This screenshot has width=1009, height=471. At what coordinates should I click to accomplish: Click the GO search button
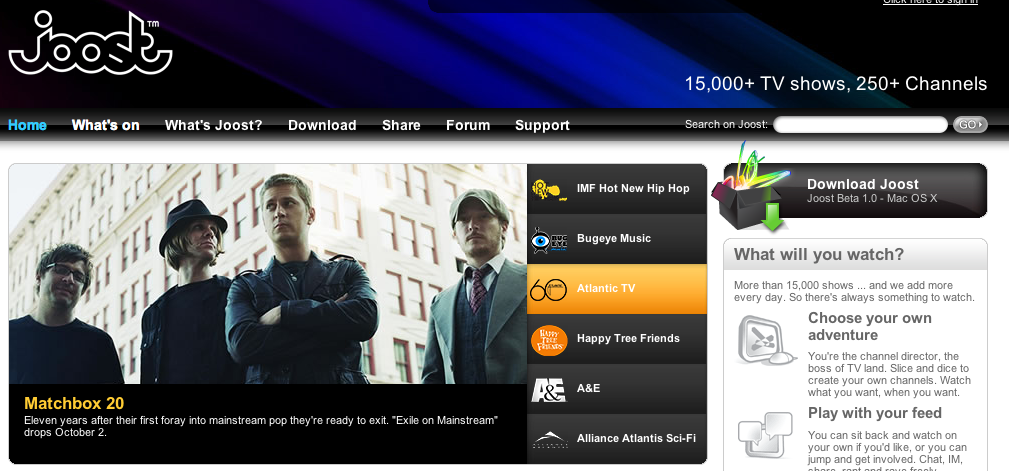click(x=969, y=124)
